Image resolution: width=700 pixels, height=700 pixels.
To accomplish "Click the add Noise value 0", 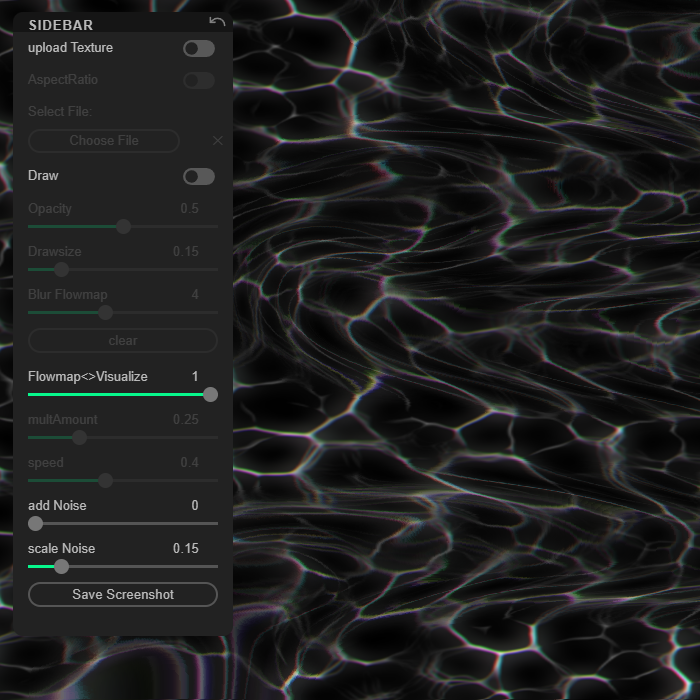I will click(x=195, y=505).
